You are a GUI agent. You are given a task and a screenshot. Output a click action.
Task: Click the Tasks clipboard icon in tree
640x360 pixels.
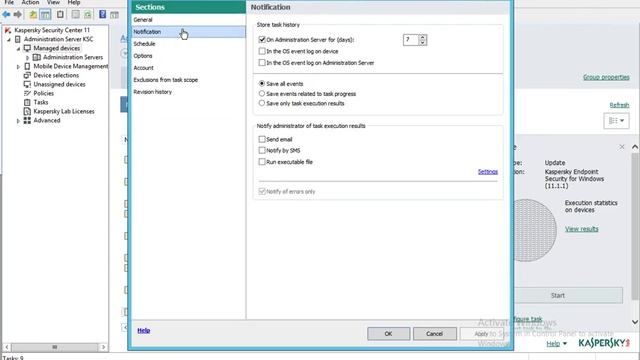(27, 102)
